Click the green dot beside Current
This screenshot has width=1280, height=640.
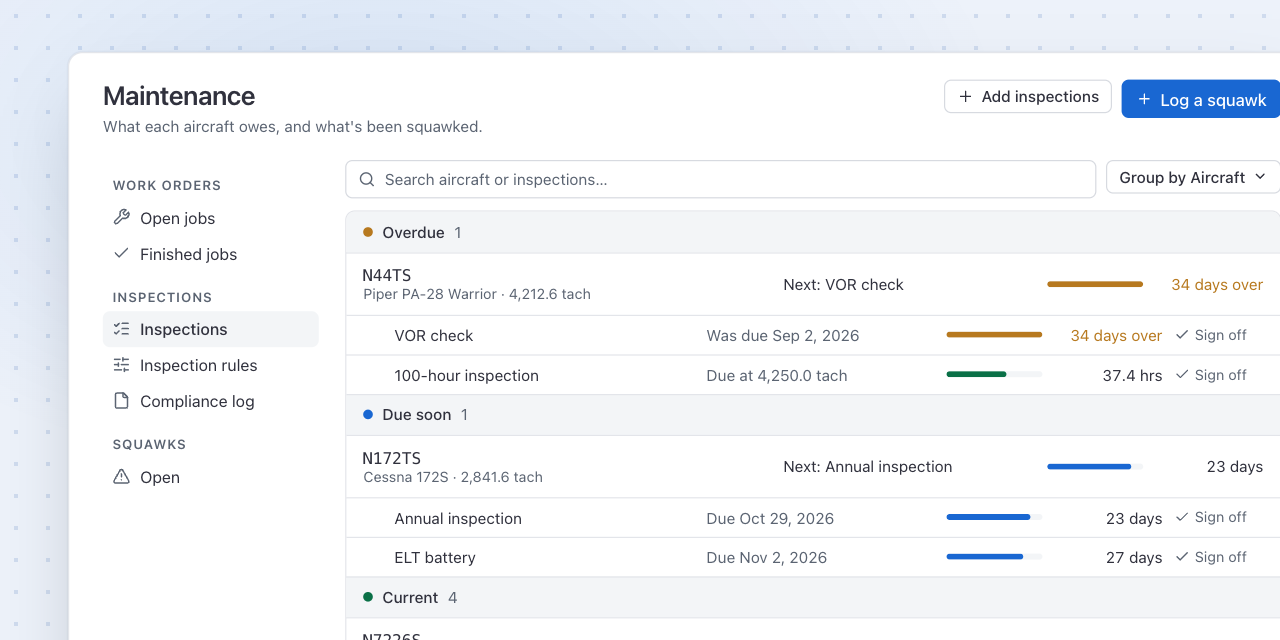(x=368, y=597)
